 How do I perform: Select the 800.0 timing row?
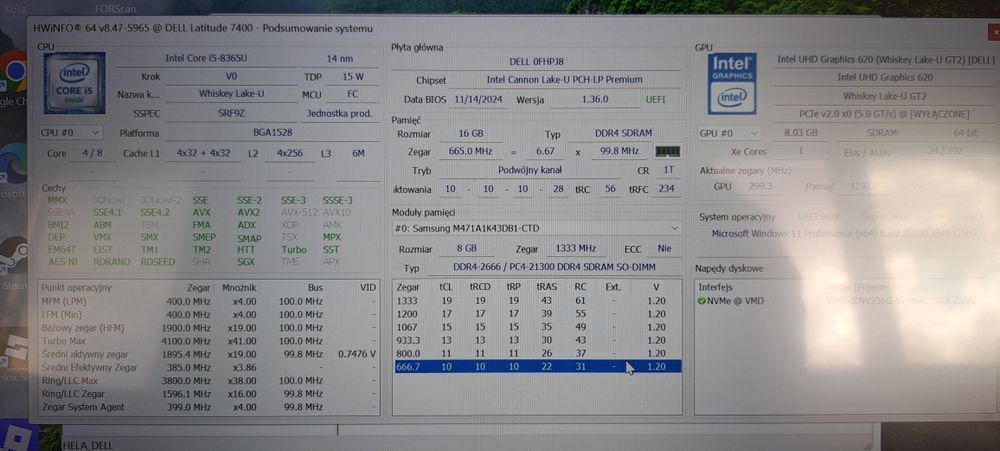click(538, 353)
